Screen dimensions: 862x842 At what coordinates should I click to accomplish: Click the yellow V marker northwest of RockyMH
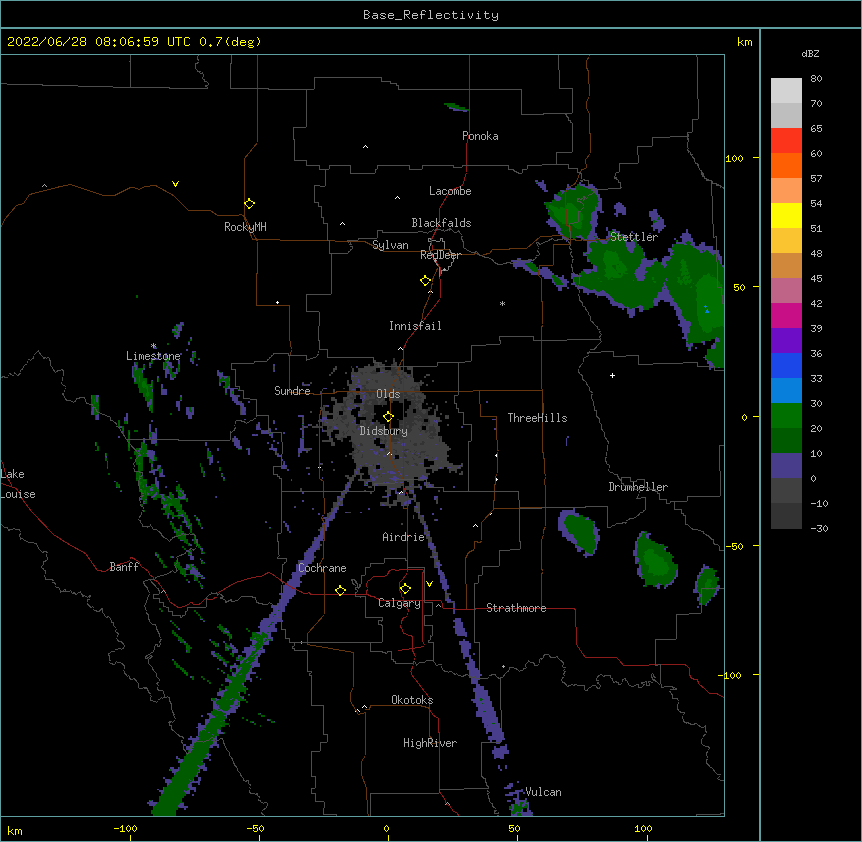[175, 184]
